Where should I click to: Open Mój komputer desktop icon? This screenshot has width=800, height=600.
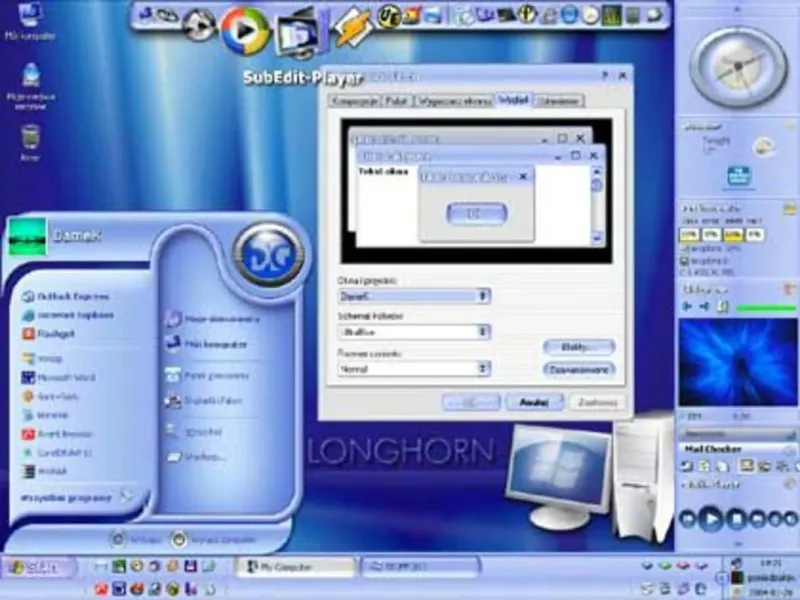click(30, 20)
